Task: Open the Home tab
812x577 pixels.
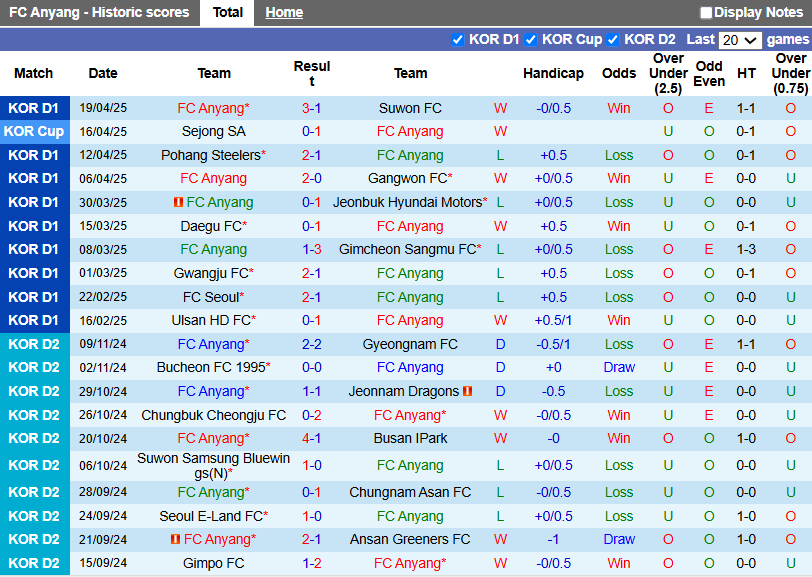Action: point(284,12)
